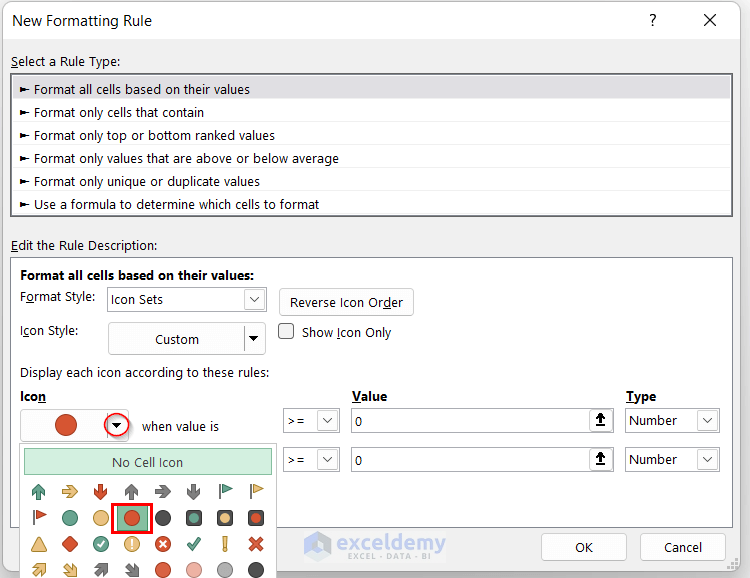Choose the red diamond icon

tap(70, 544)
